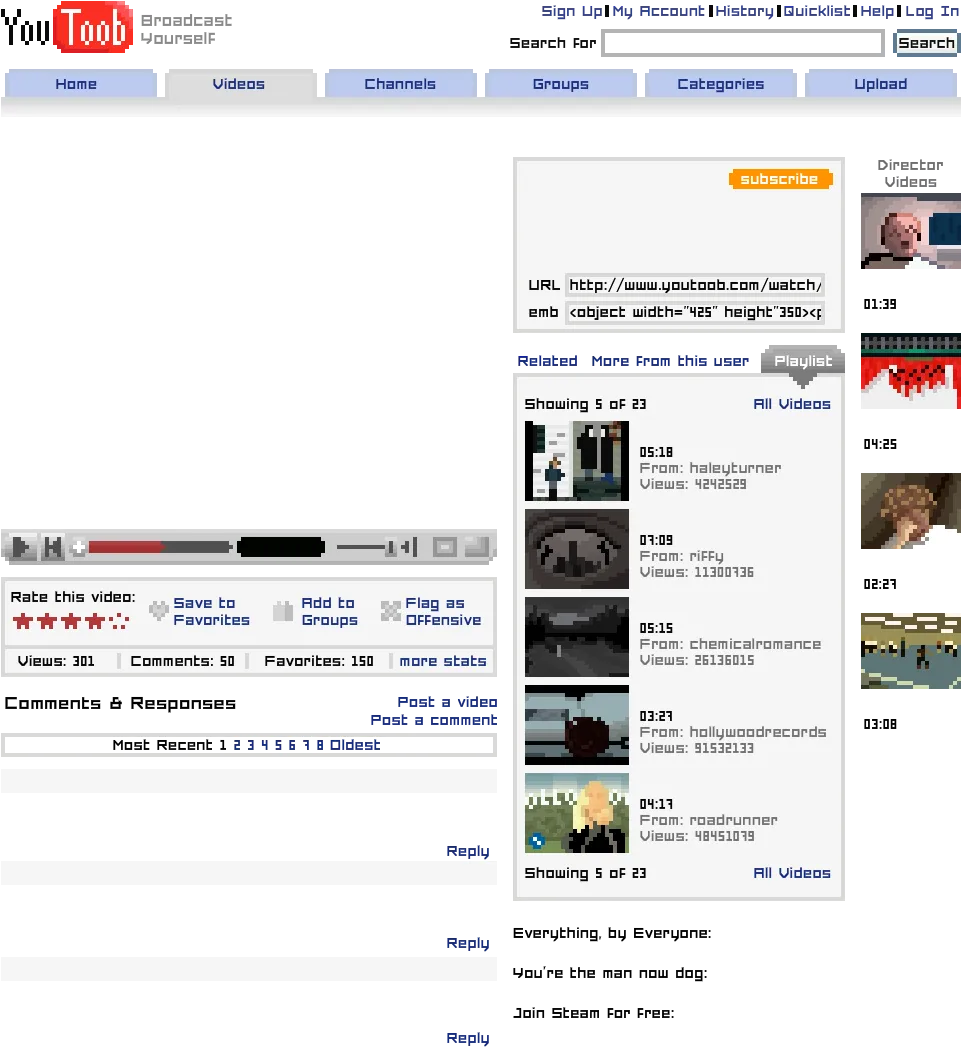Open the 03:08 director video thumbnail
The width and height of the screenshot is (961, 1047).
click(911, 651)
